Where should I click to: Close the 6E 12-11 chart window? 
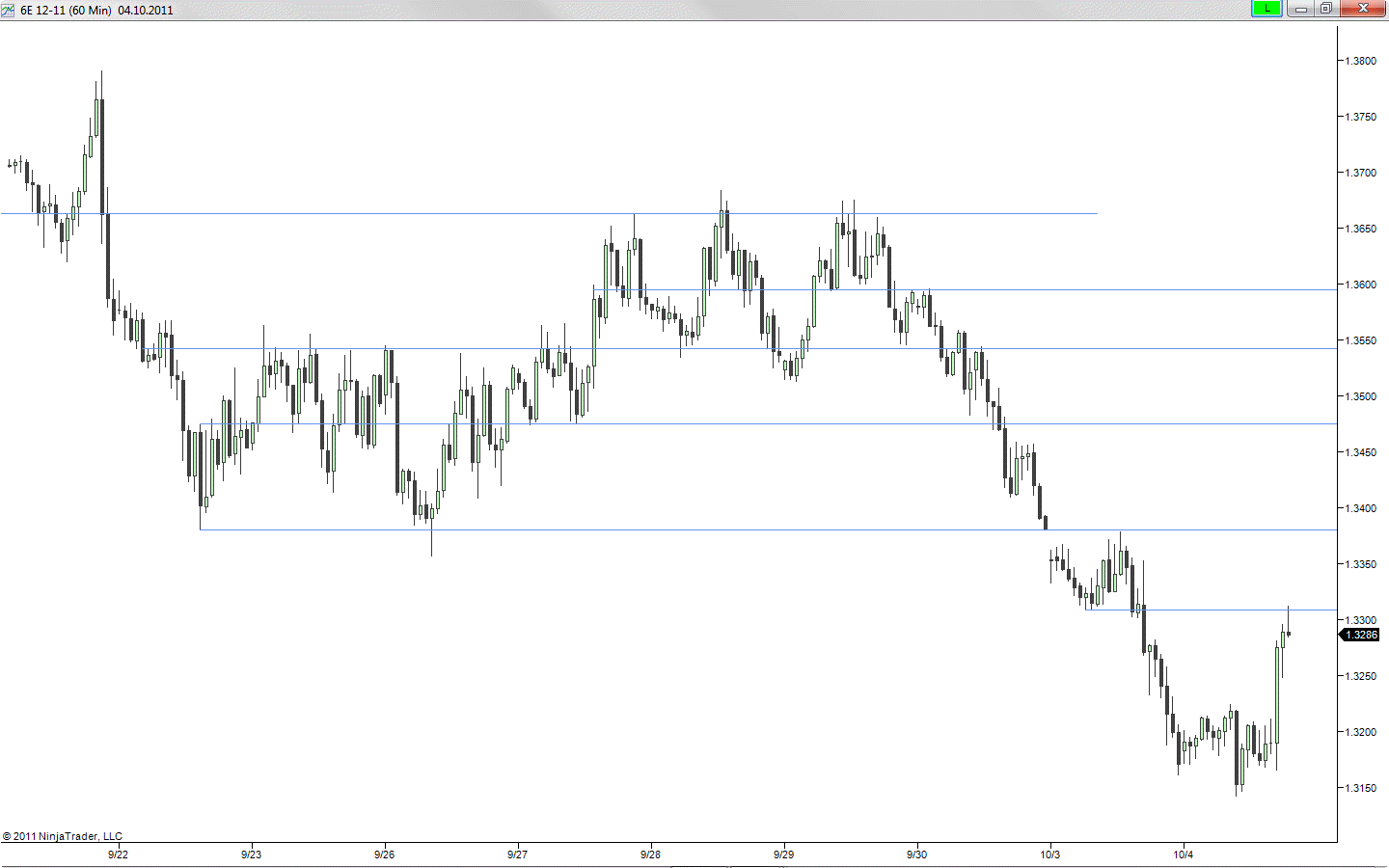coord(1363,9)
